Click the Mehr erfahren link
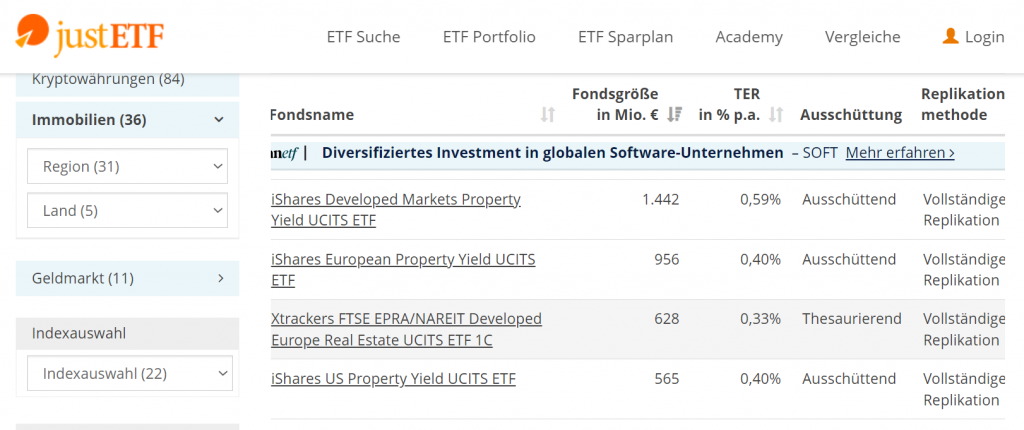Screen dimensions: 1024x430 click(900, 153)
